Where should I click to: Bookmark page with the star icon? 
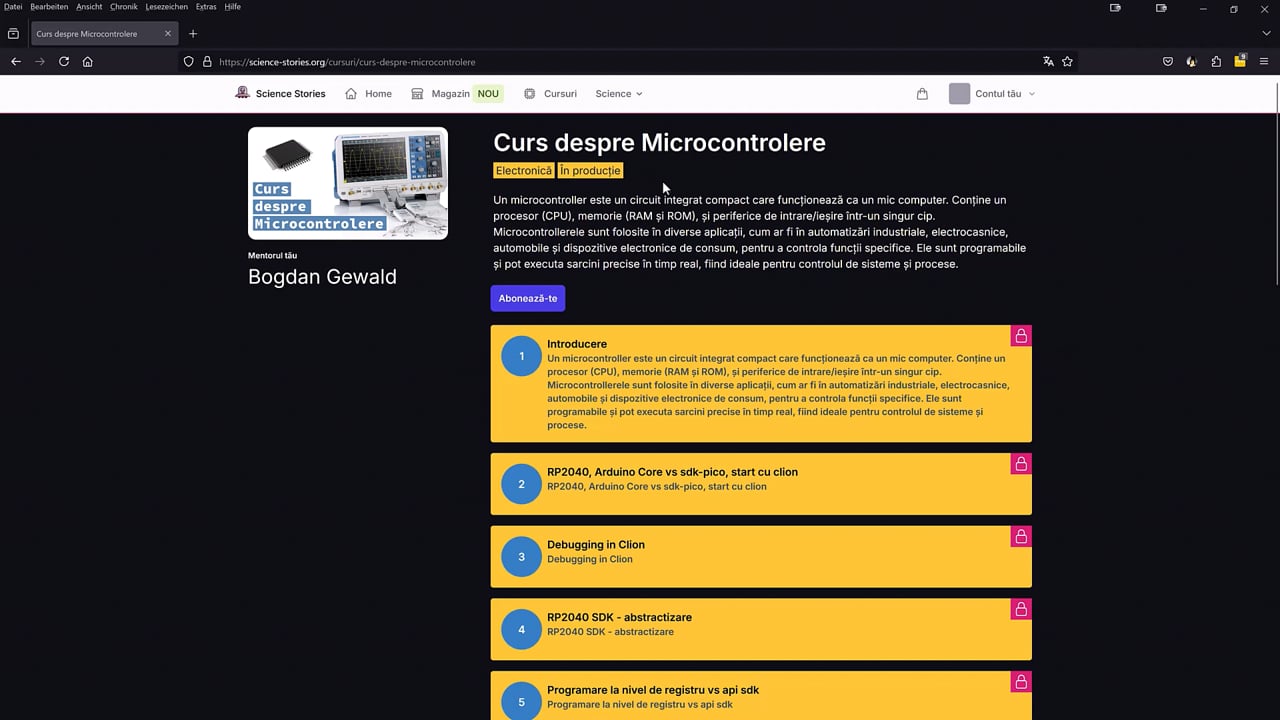point(1067,61)
